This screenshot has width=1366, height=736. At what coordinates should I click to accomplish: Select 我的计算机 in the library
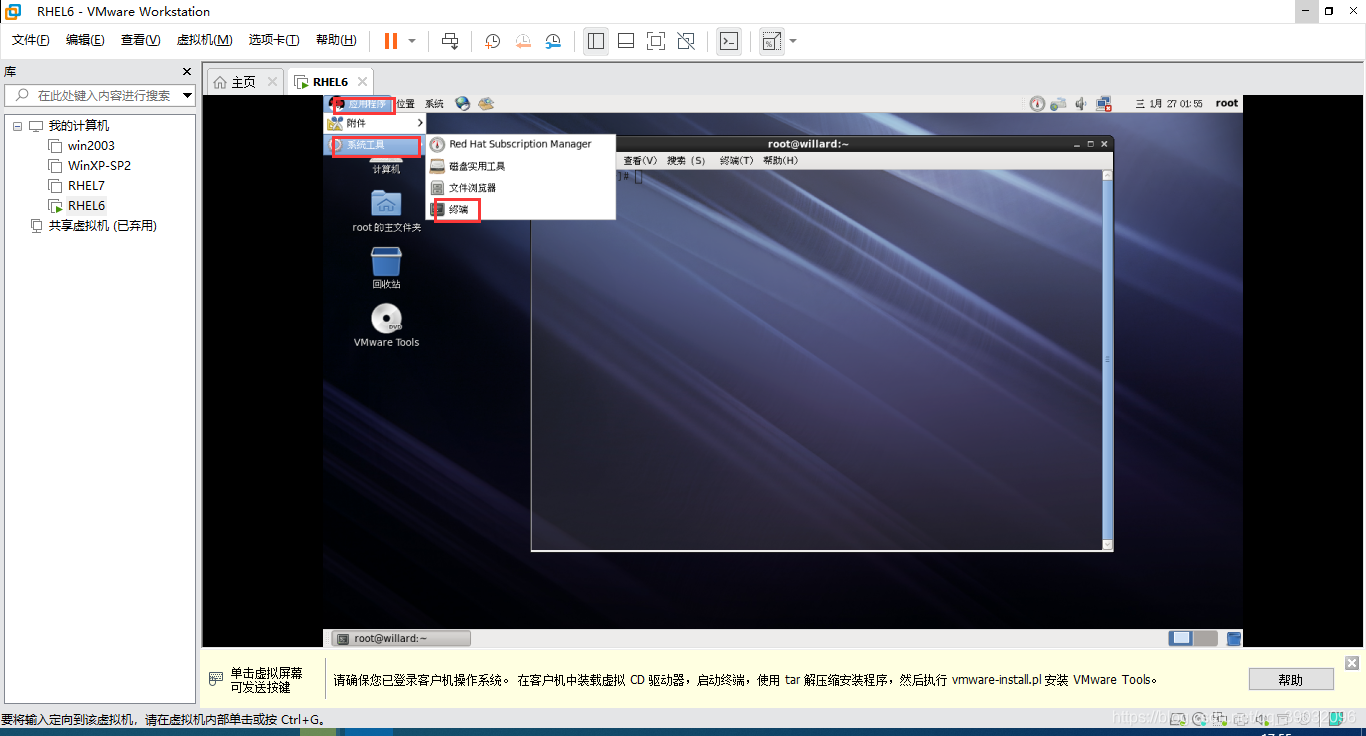79,126
